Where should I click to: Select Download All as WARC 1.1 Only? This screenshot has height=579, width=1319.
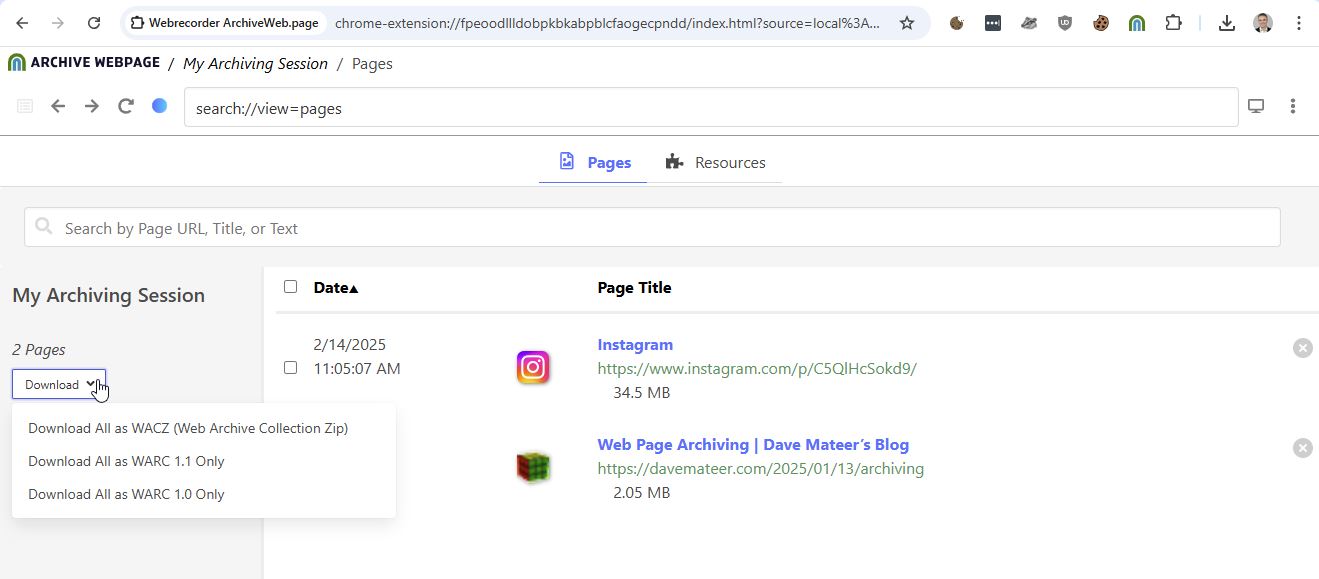[126, 461]
